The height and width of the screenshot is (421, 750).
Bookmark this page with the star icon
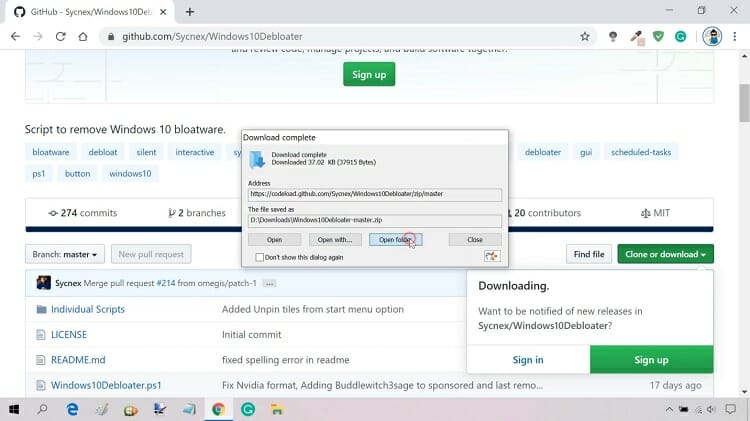pyautogui.click(x=585, y=36)
